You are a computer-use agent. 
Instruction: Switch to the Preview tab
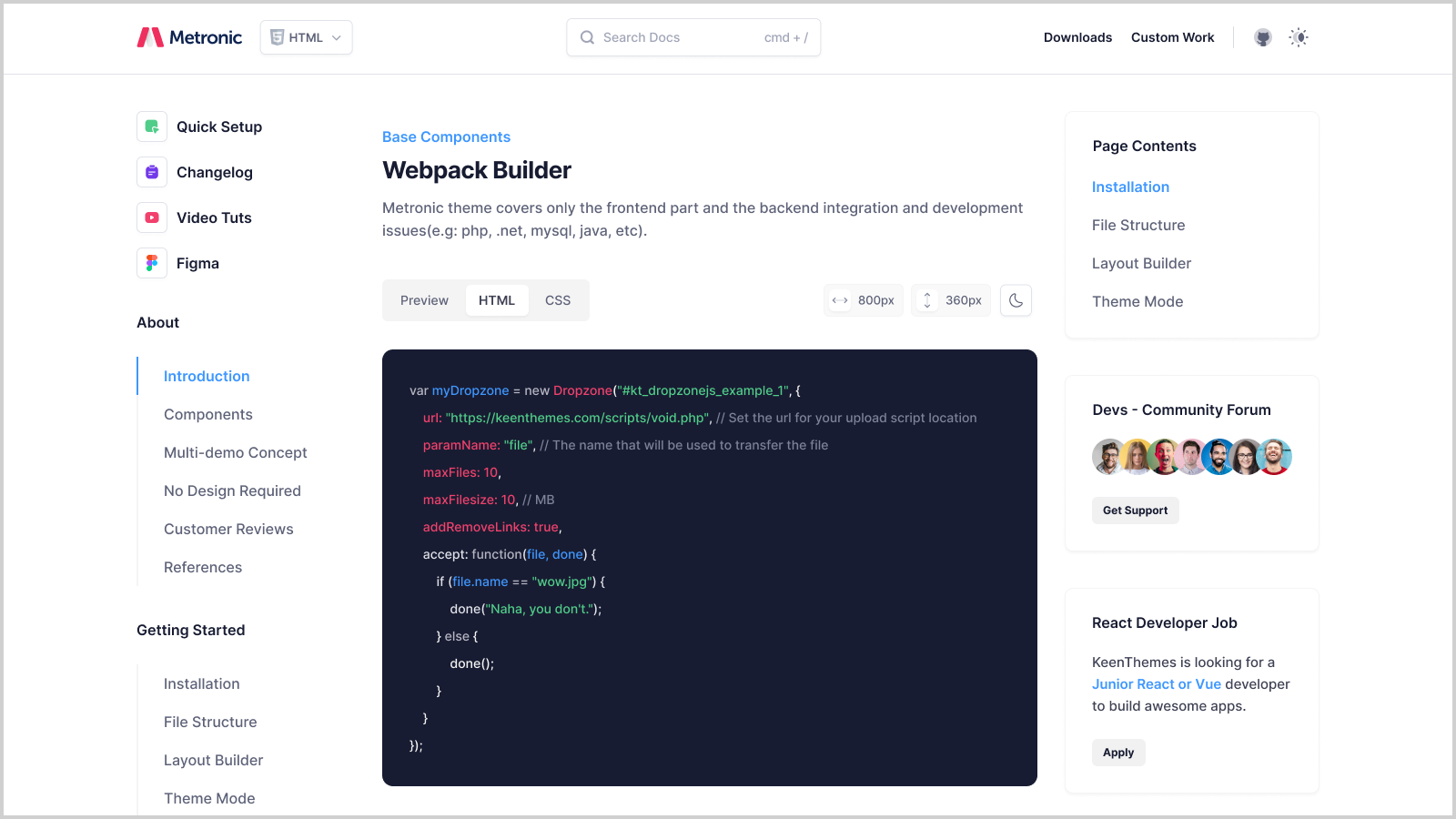tap(424, 300)
